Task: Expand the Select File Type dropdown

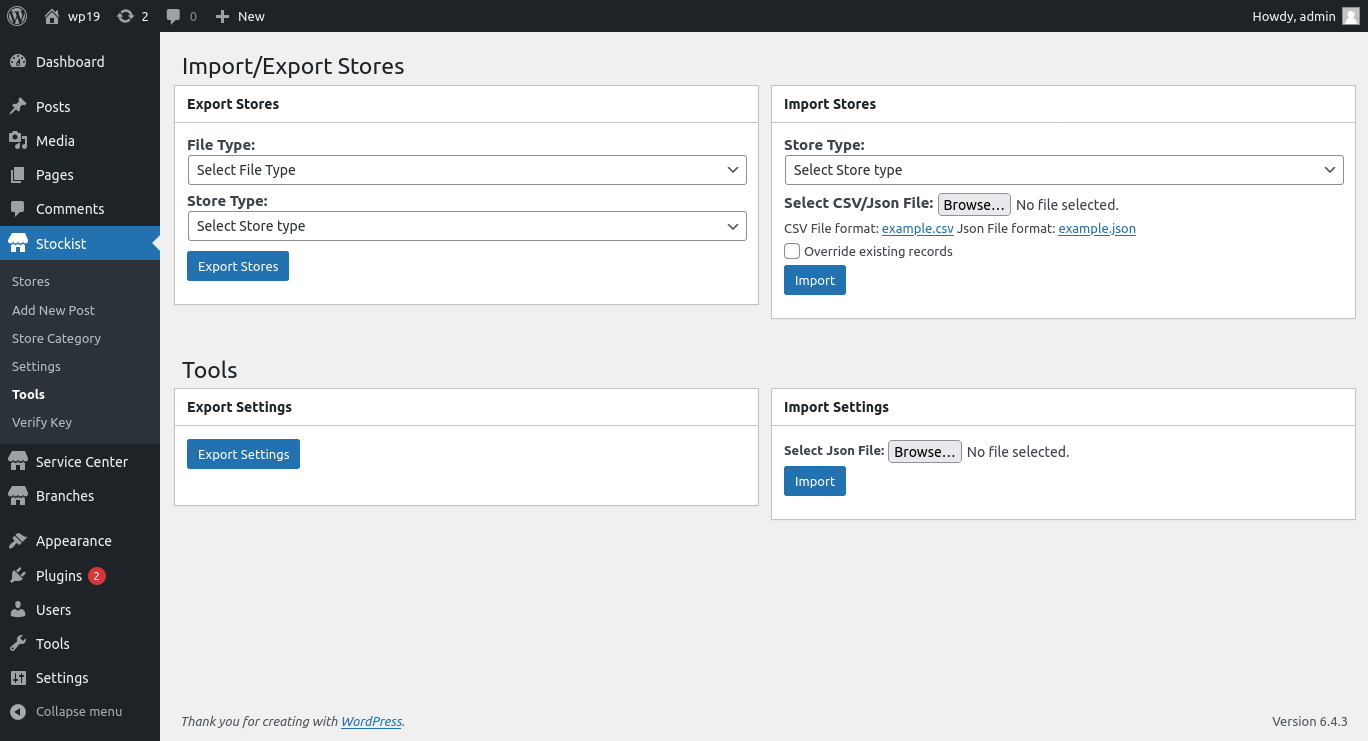Action: [x=466, y=170]
